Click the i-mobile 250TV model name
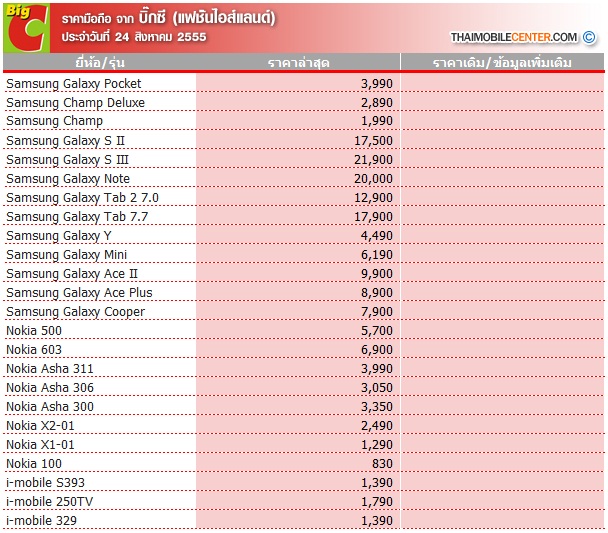The width and height of the screenshot is (608, 533). (49, 502)
